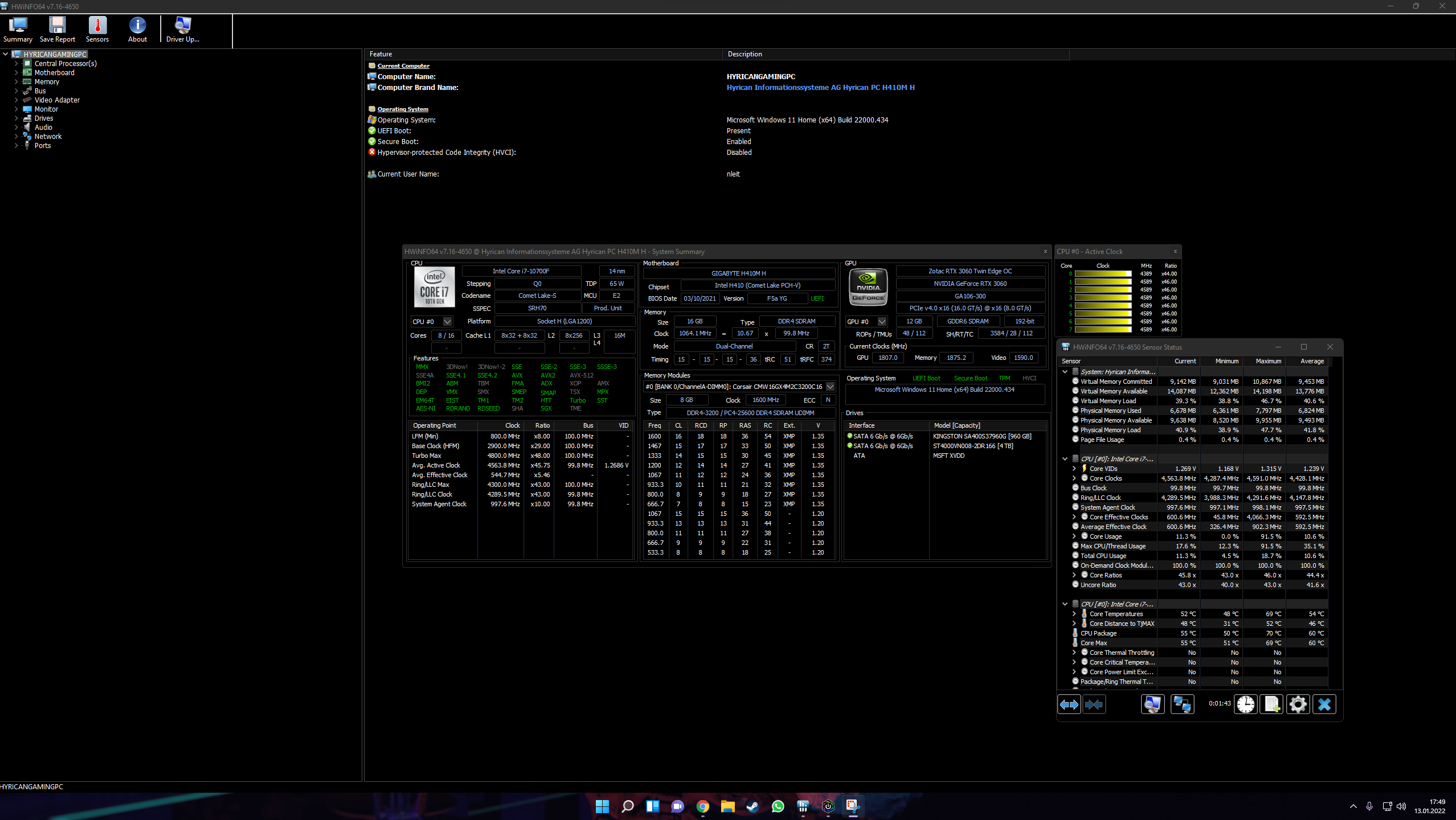Open the GPU #0 selector dropdown
1456x820 pixels.
(882, 322)
